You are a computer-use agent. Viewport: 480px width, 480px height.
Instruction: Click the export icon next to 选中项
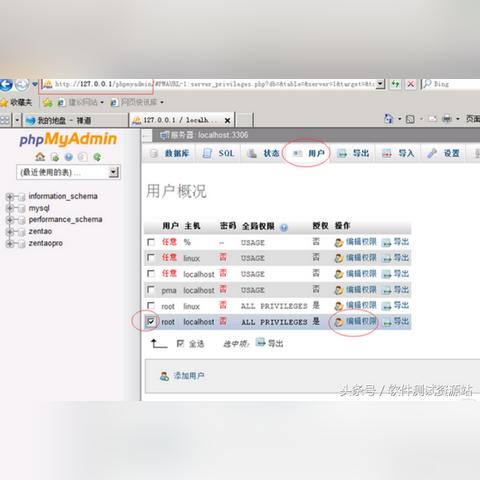(x=261, y=342)
